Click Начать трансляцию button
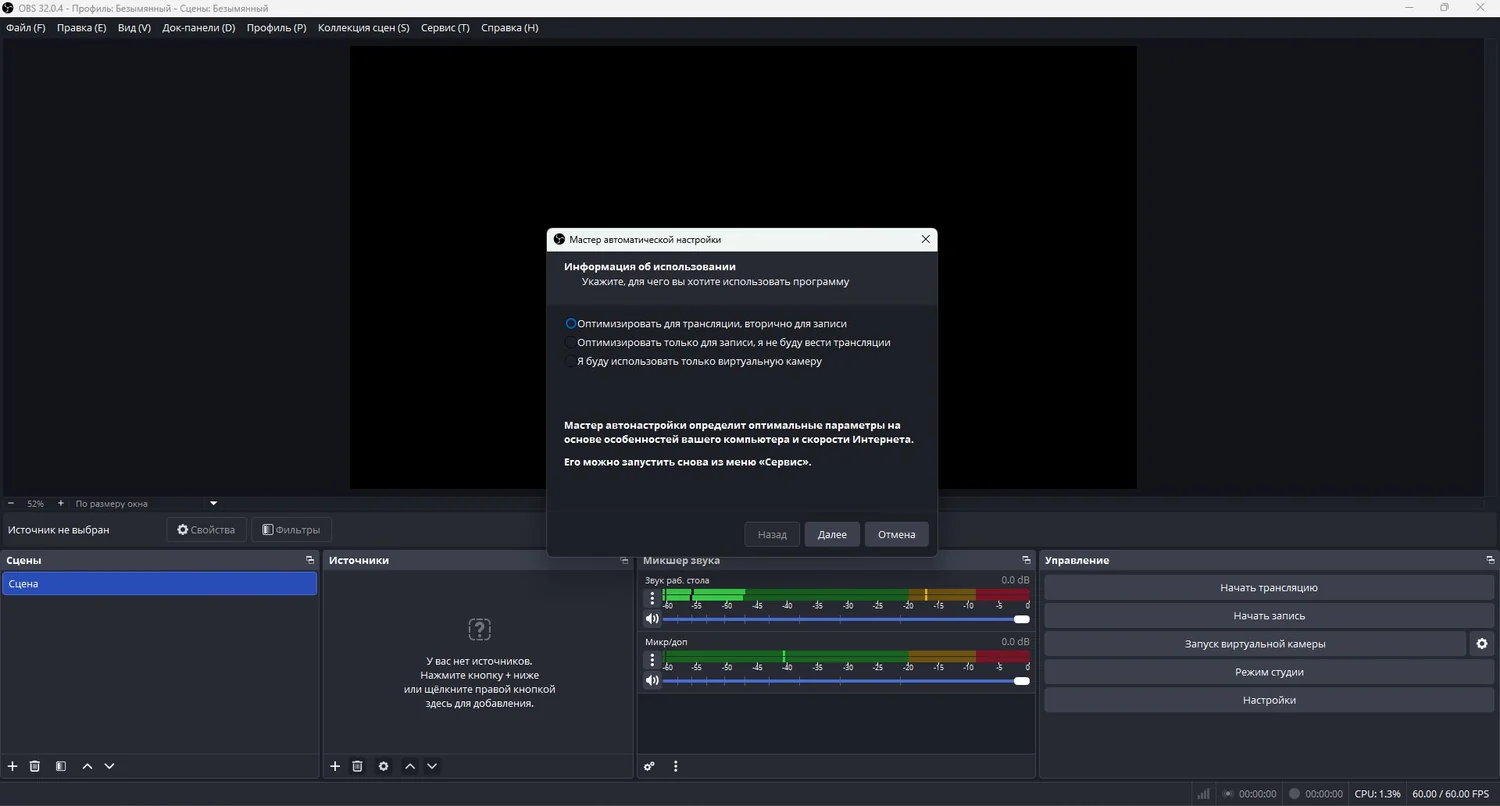Image resolution: width=1500 pixels, height=806 pixels. [x=1269, y=588]
